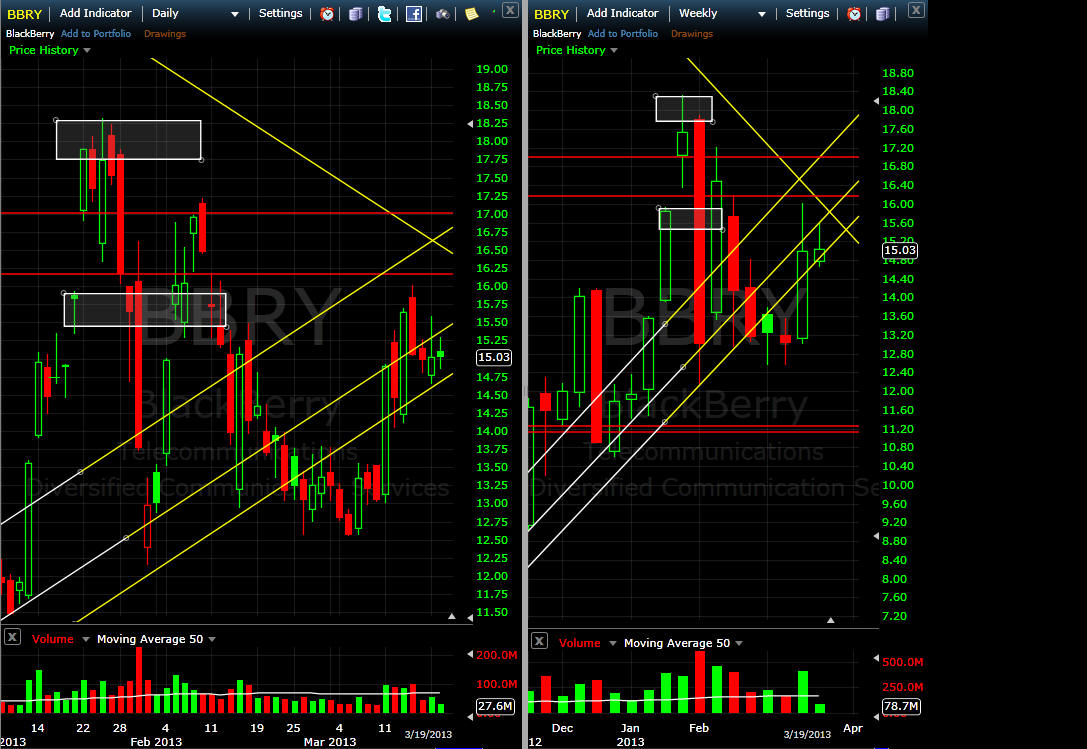The width and height of the screenshot is (1087, 749).
Task: Click the up triangle below Weekly price chart
Action: coord(831,620)
